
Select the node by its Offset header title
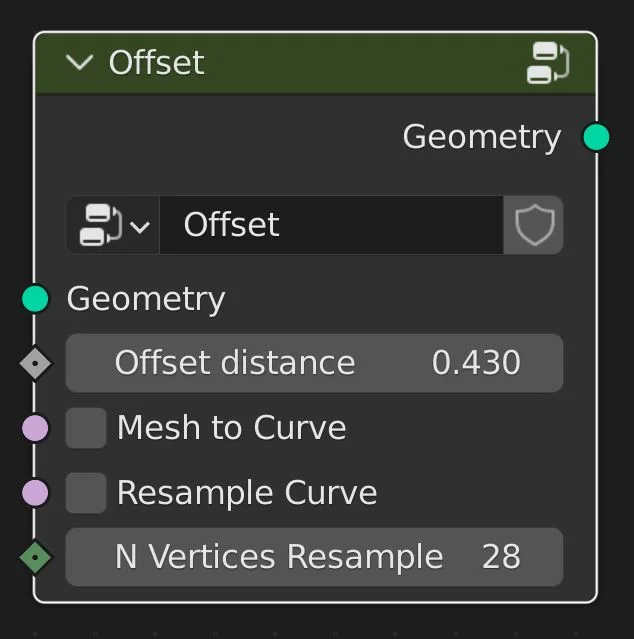pyautogui.click(x=156, y=63)
